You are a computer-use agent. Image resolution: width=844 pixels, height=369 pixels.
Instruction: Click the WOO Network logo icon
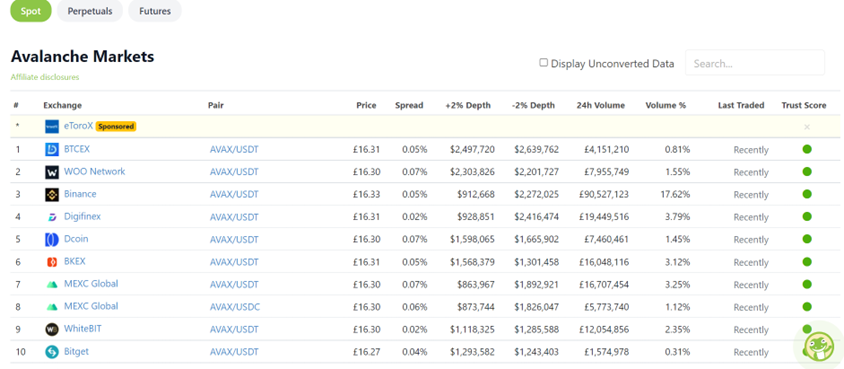click(52, 172)
